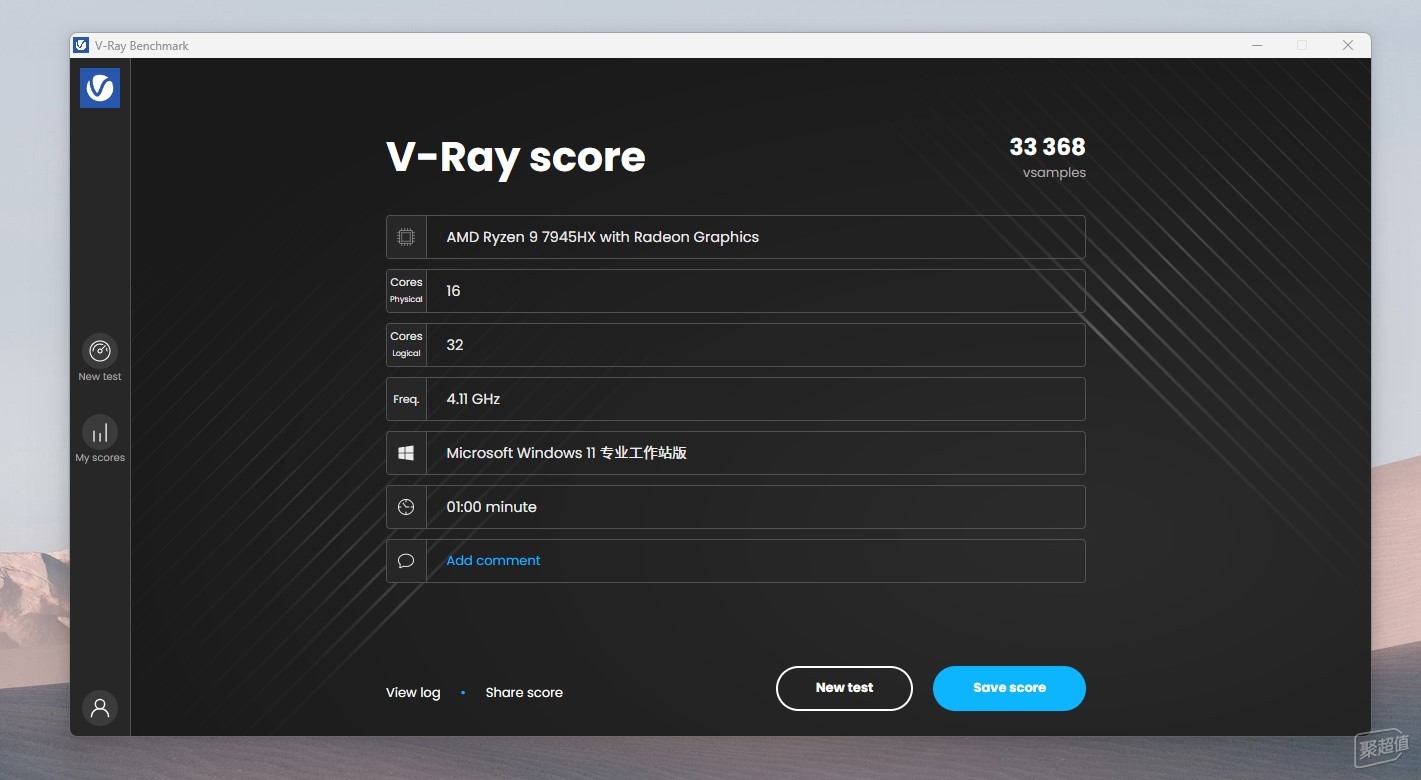The width and height of the screenshot is (1421, 780).
Task: Click the Cores Logical label
Action: [406, 345]
